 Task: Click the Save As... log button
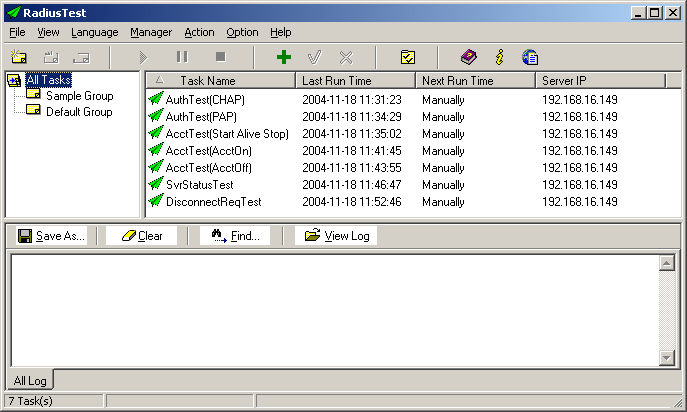click(52, 236)
